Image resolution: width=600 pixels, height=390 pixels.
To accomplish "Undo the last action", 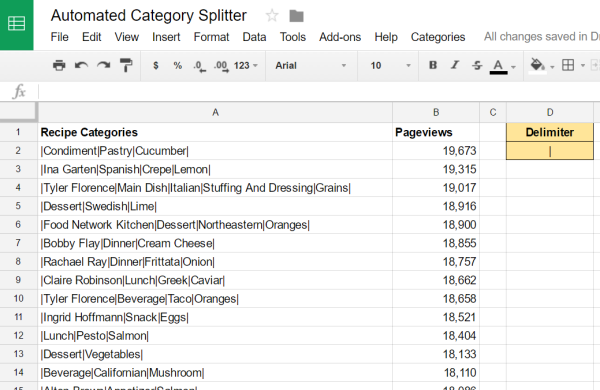I will (81, 65).
